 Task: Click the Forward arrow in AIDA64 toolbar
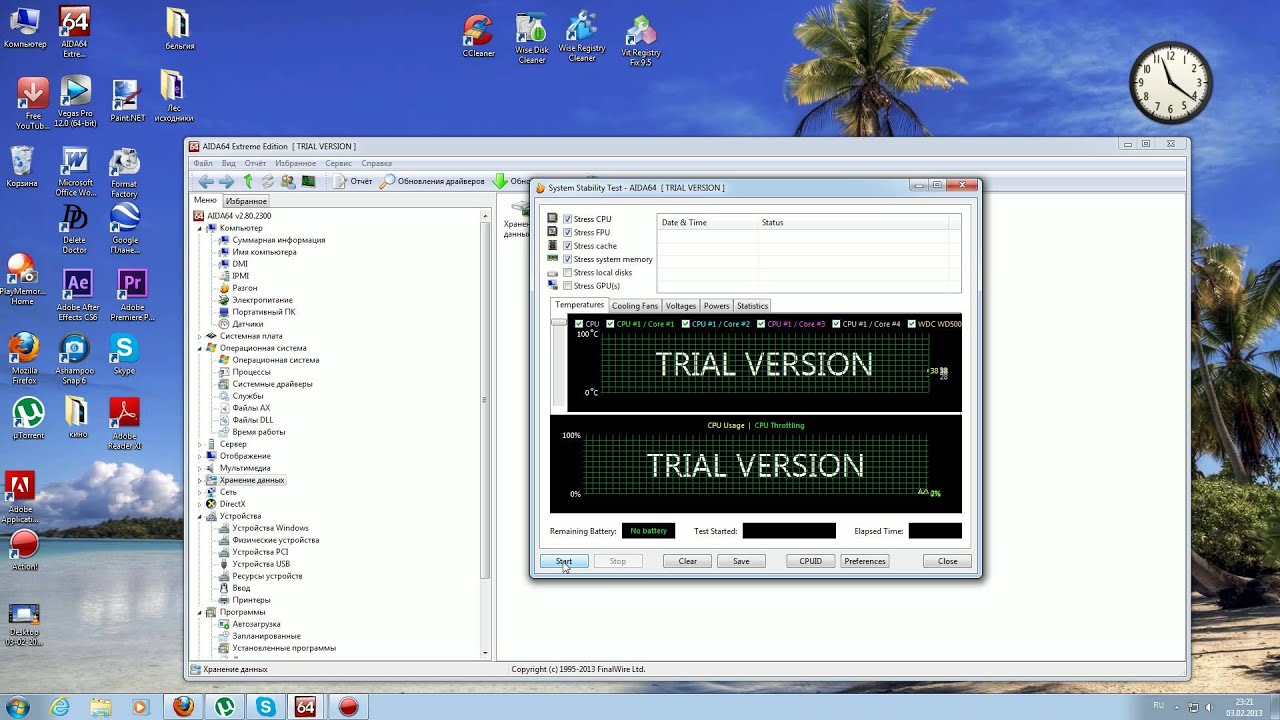[x=226, y=181]
